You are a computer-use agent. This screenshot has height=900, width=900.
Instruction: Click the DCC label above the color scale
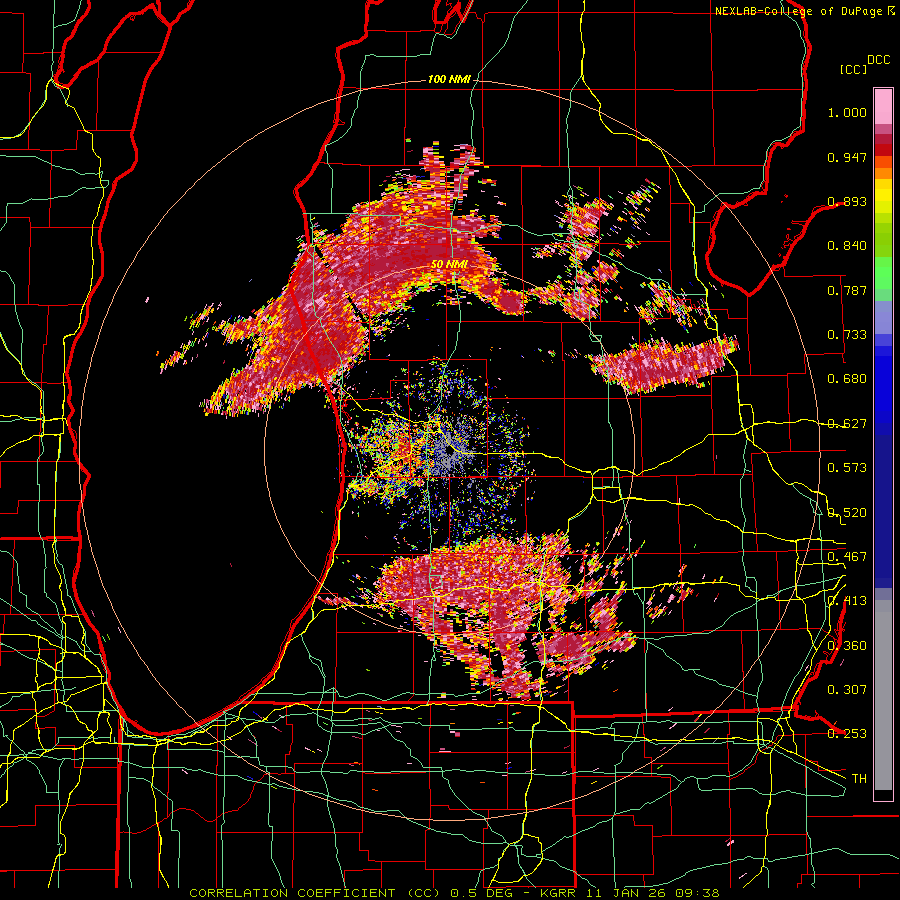(878, 60)
